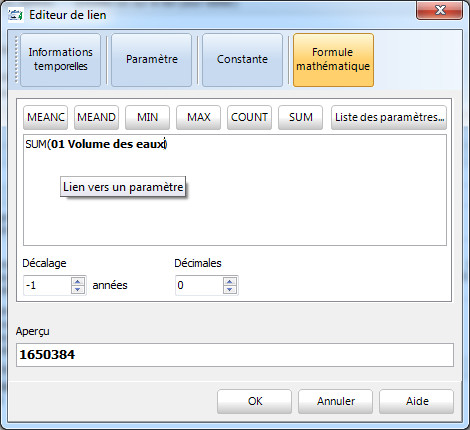Screen dimensions: 470x430
Task: Insert the MIN function
Action: tap(147, 117)
